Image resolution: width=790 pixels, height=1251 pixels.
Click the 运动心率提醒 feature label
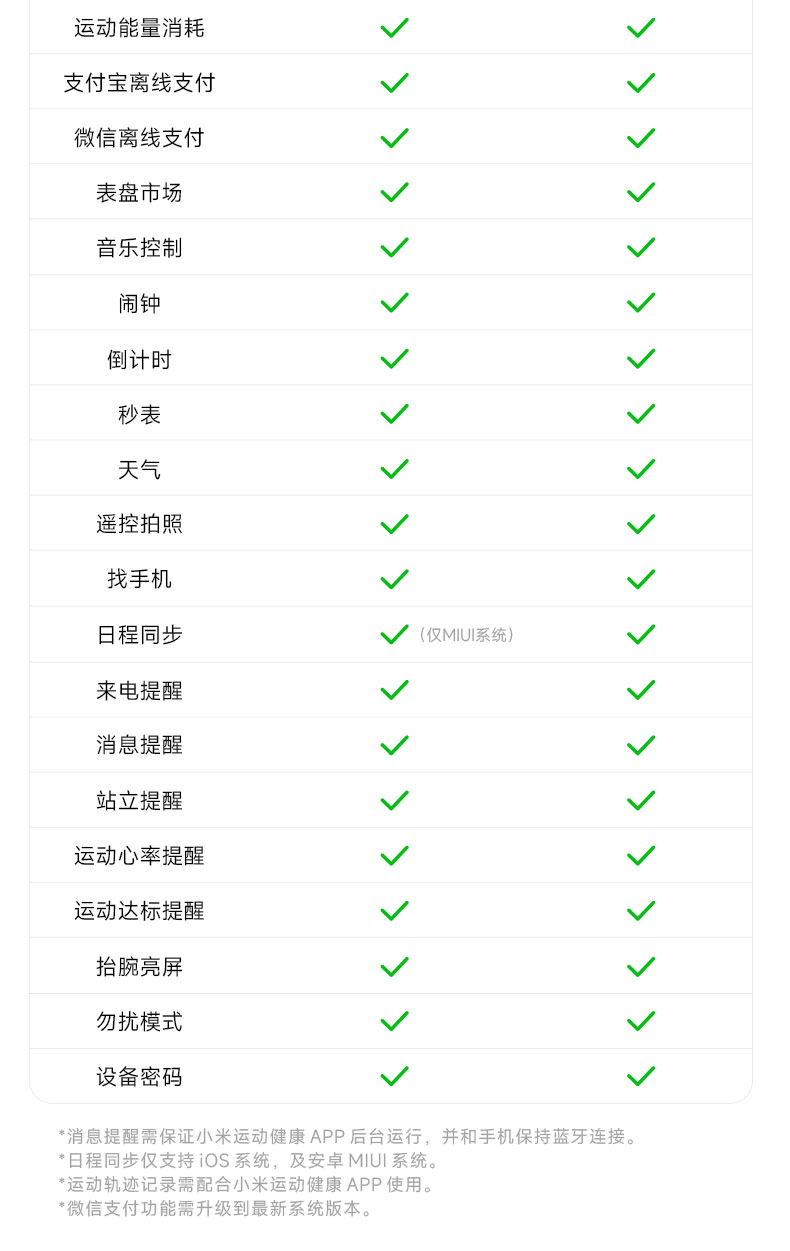(x=139, y=856)
